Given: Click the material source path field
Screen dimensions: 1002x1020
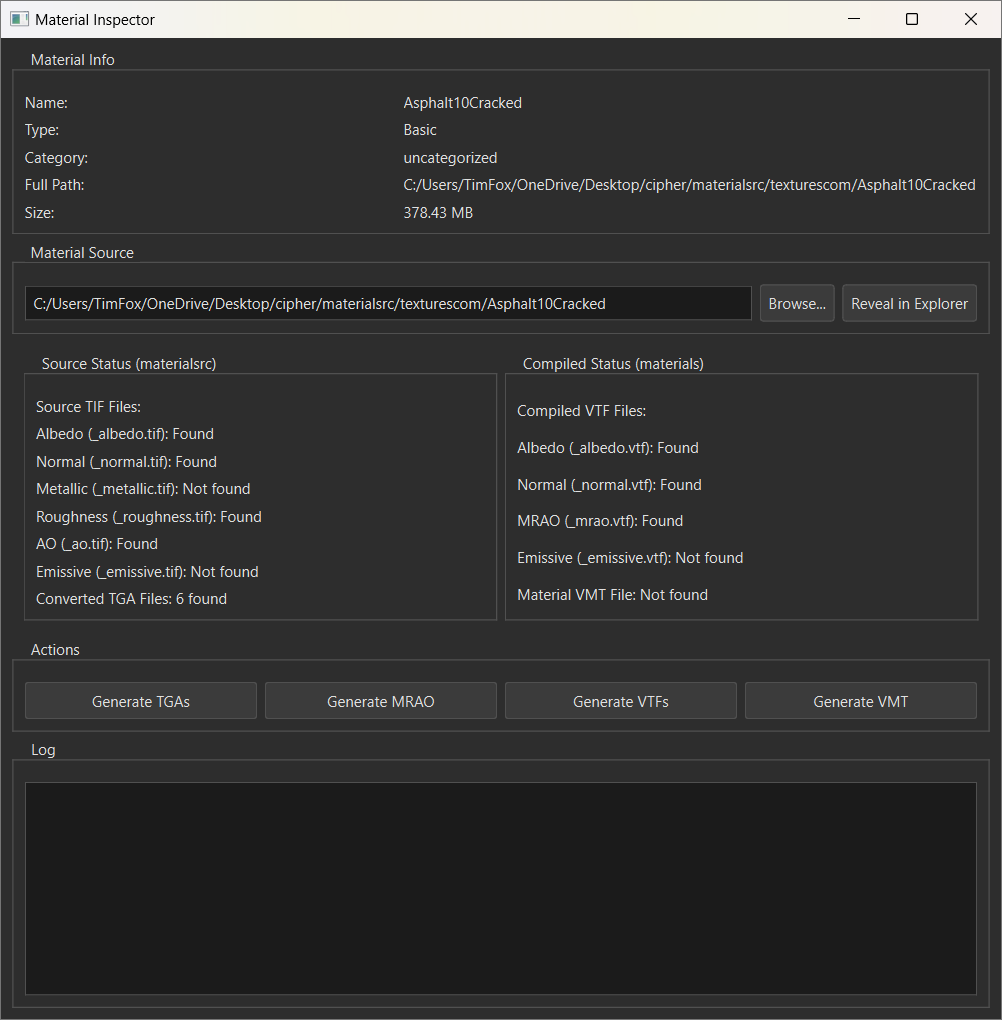Looking at the screenshot, I should point(388,303).
